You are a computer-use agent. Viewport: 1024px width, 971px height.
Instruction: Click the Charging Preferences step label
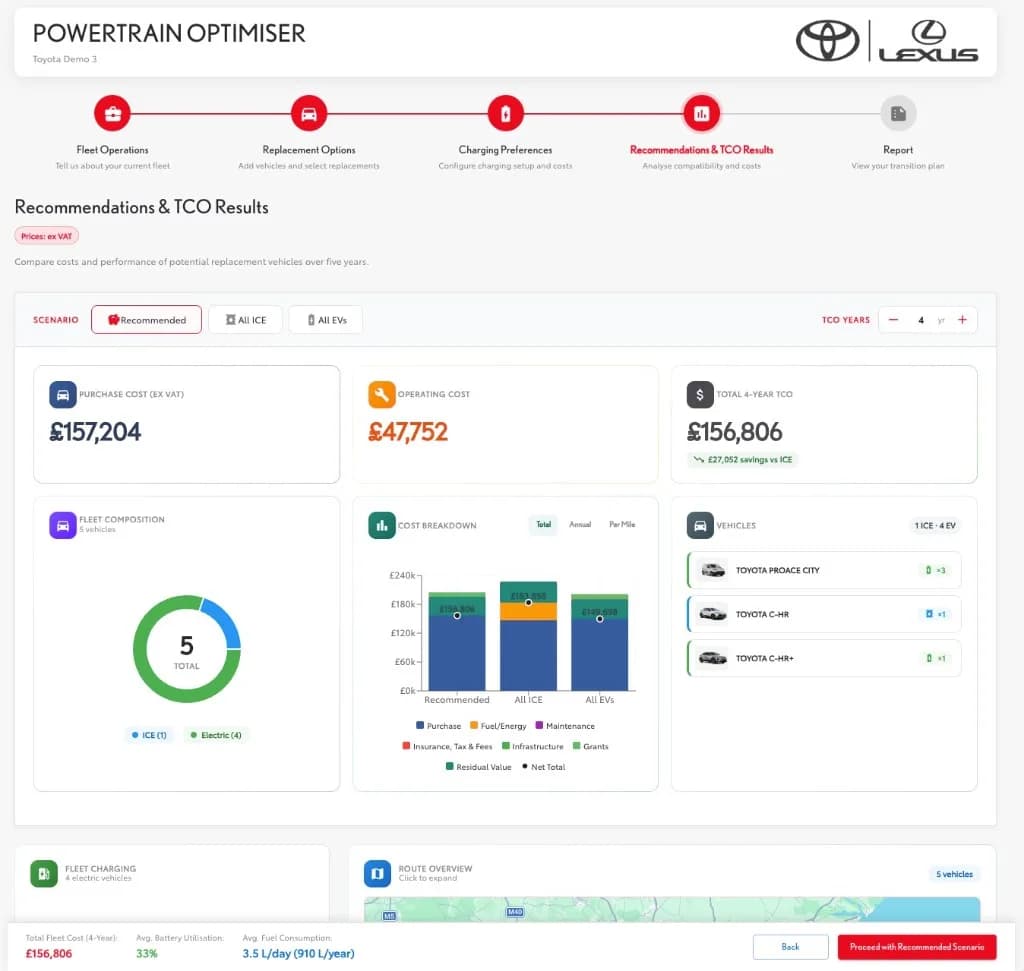pos(505,150)
